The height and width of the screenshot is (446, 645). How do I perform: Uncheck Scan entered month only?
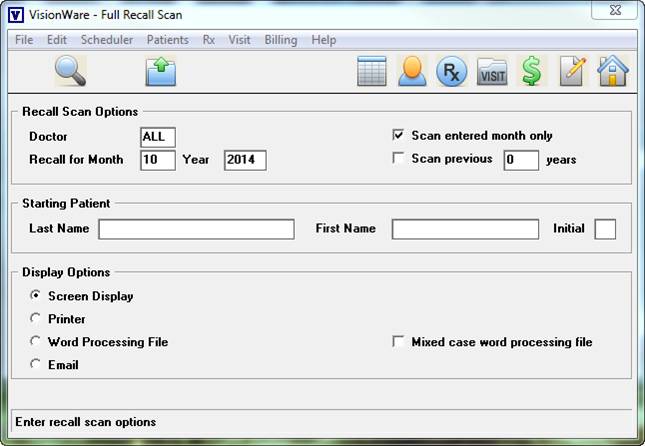[x=398, y=135]
